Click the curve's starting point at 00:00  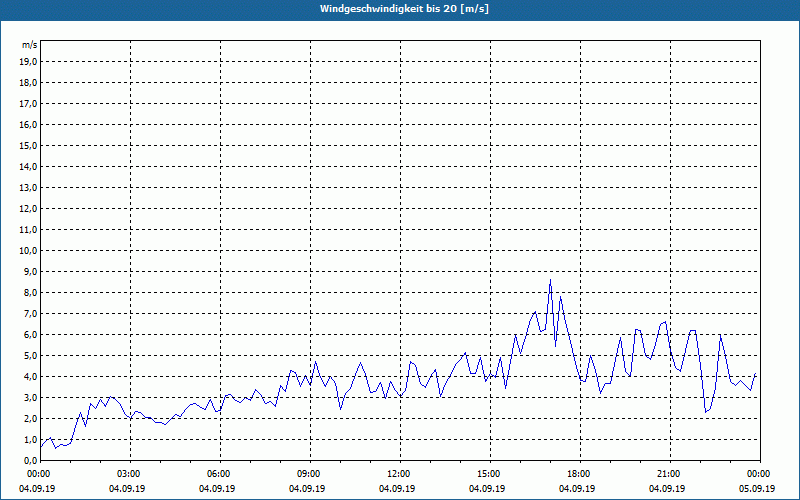click(41, 447)
